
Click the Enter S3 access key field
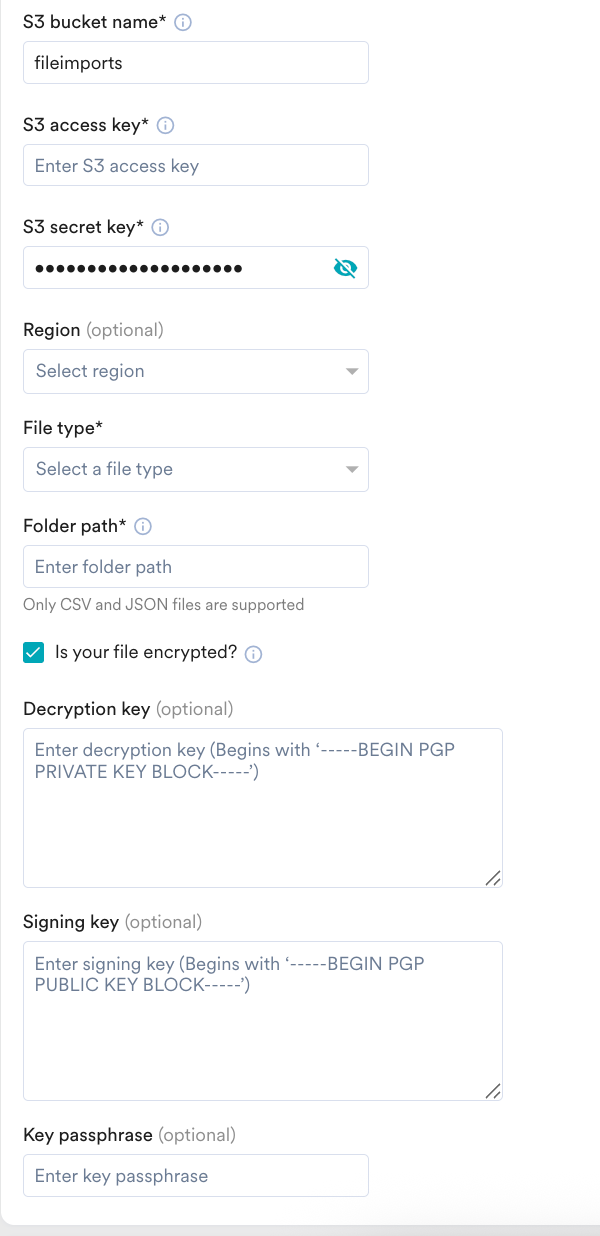[195, 166]
